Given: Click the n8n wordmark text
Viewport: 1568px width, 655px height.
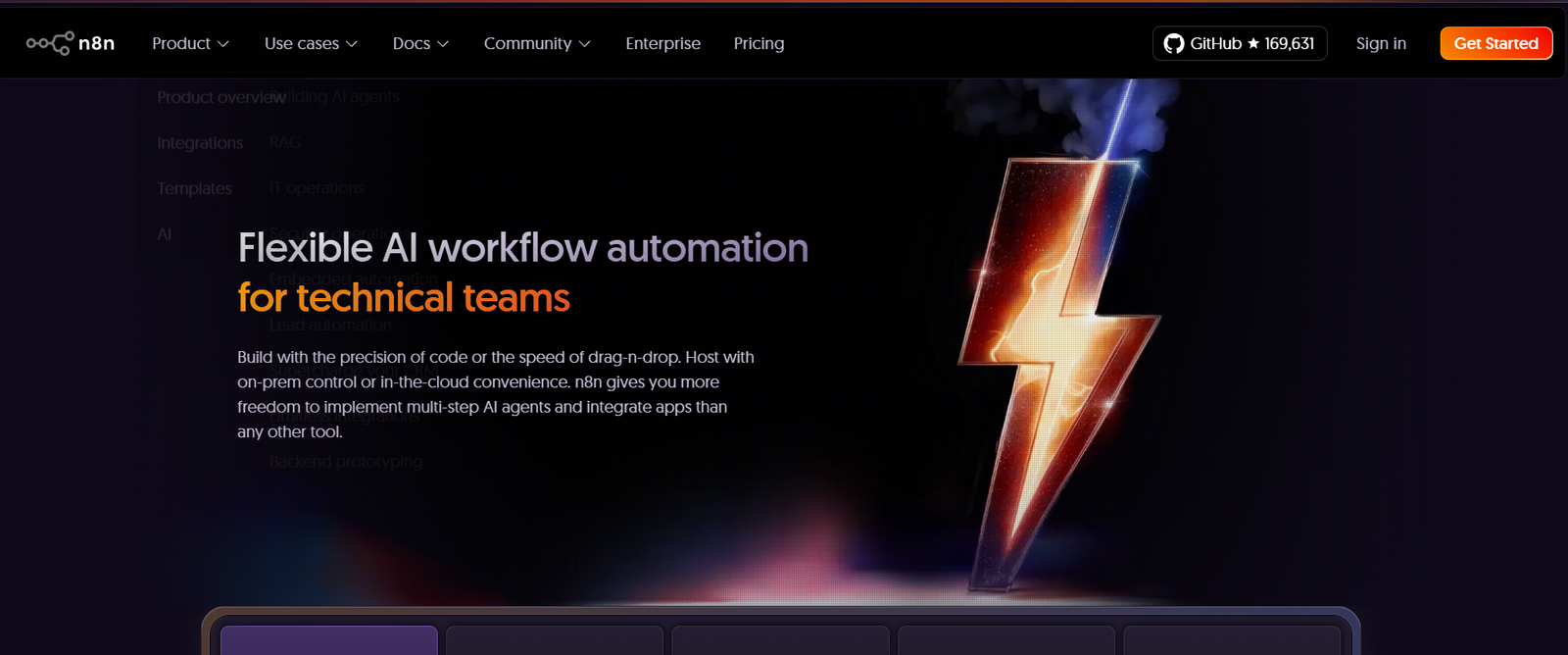Looking at the screenshot, I should click(x=97, y=43).
